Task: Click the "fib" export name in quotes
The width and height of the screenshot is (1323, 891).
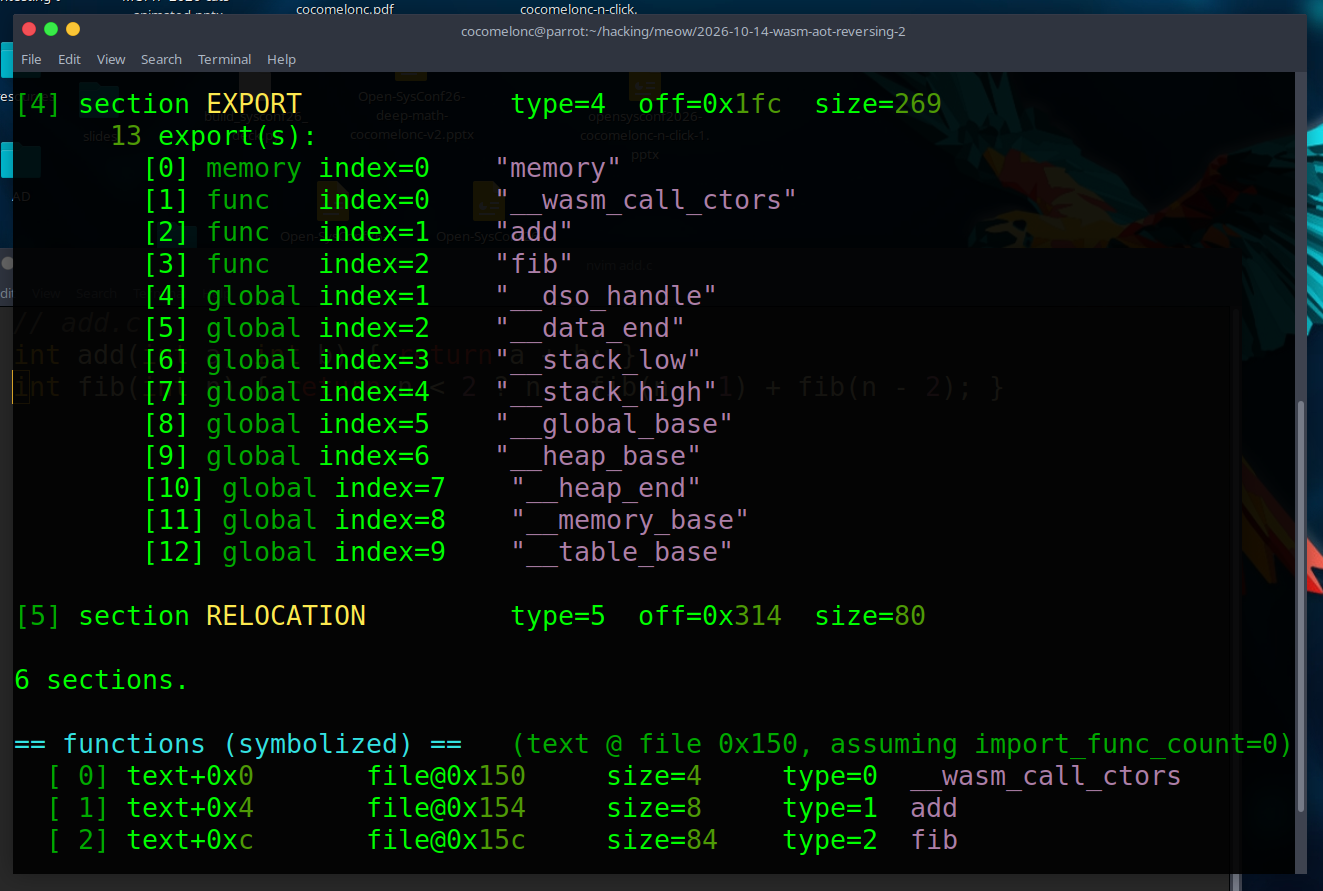Action: [534, 264]
